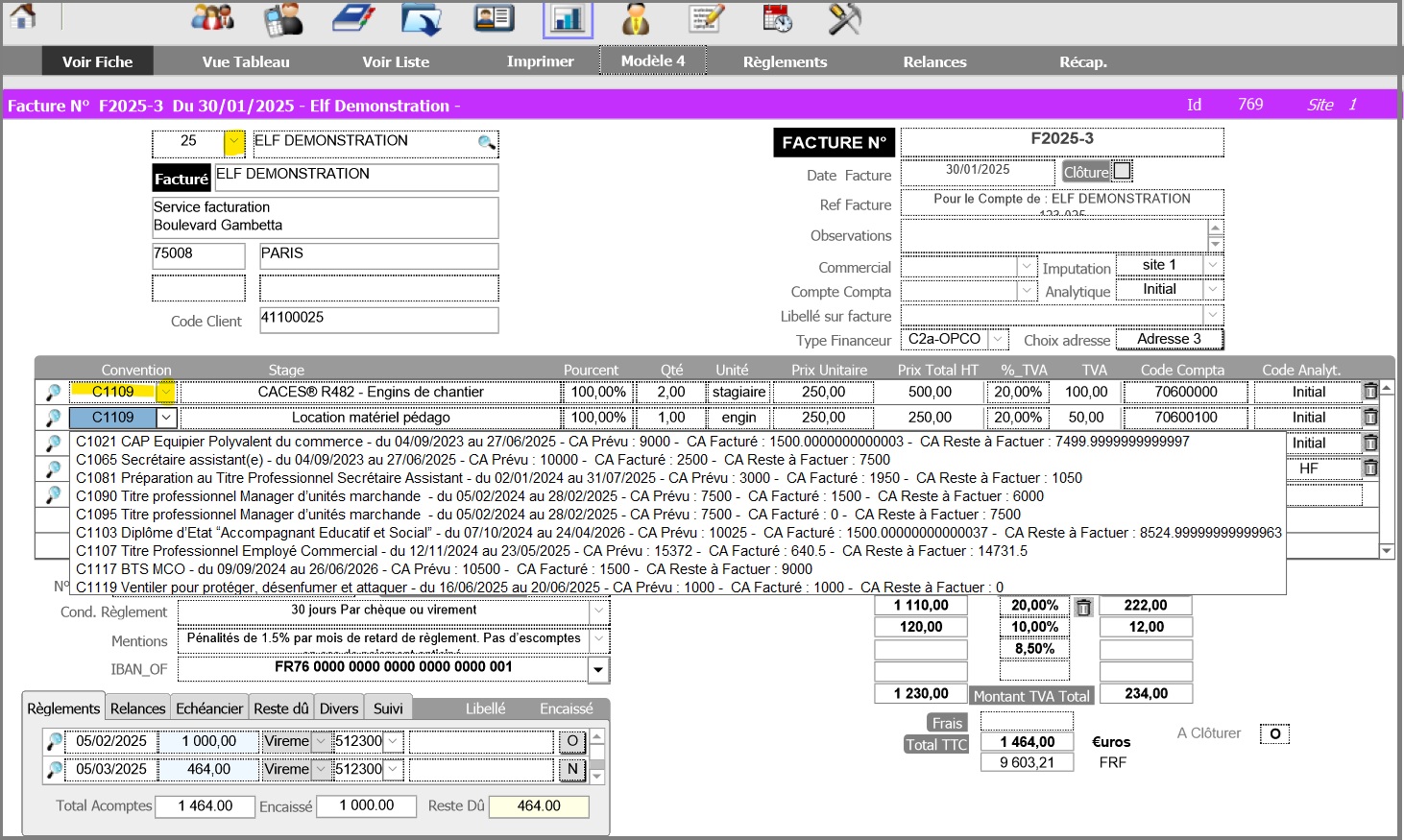This screenshot has width=1404, height=840.
Task: Click the Modèle 4 button
Action: click(x=653, y=60)
